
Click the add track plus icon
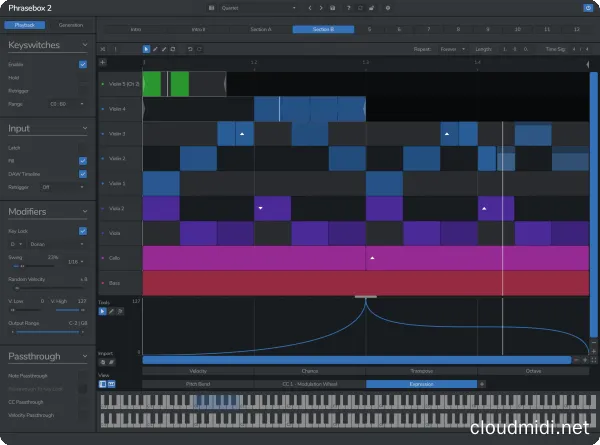[x=103, y=62]
